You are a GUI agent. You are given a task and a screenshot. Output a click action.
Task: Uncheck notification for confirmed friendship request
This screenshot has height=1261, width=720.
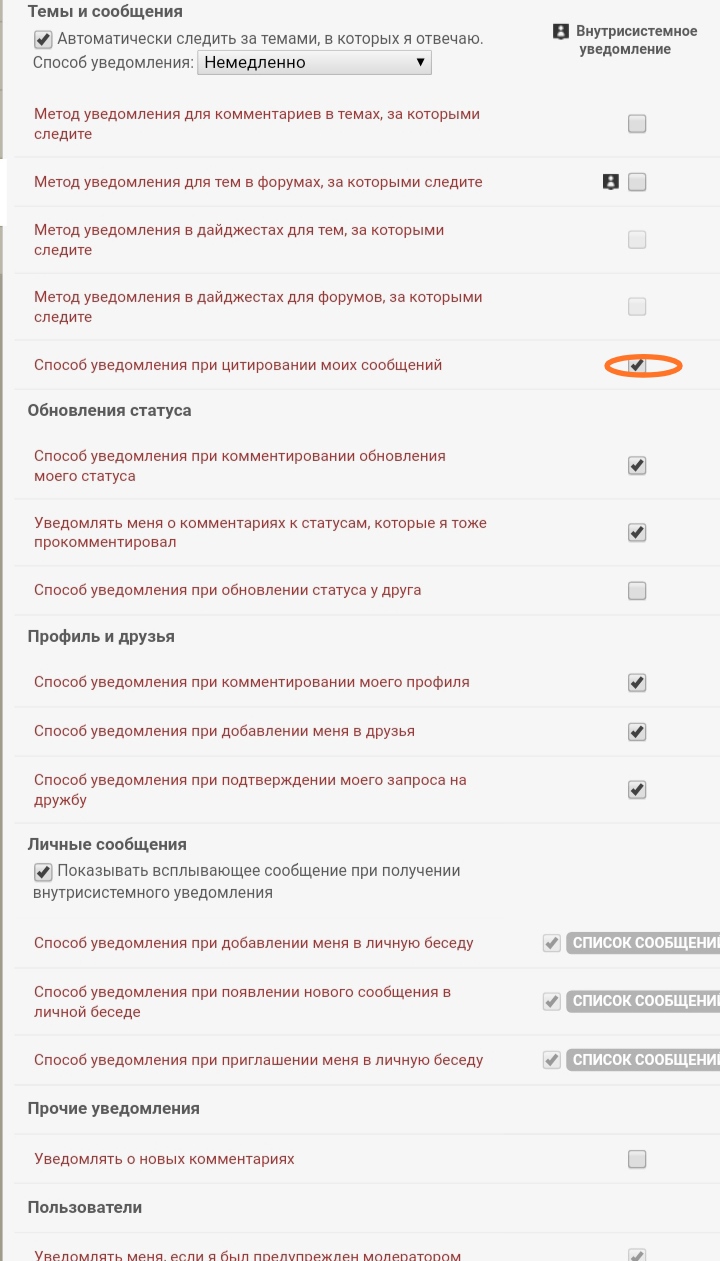[637, 790]
